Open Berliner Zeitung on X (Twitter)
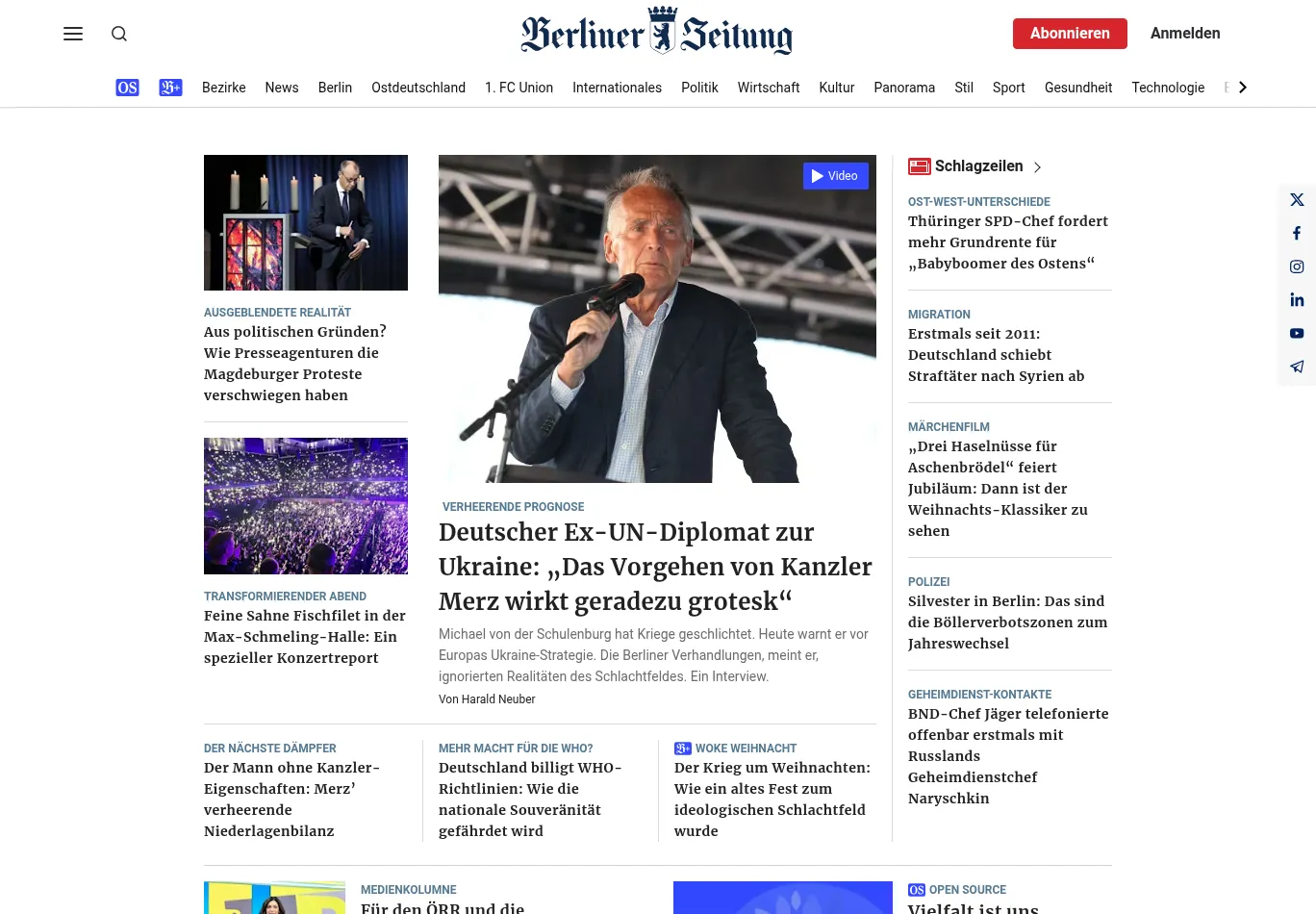This screenshot has width=1316, height=914. 1297,200
